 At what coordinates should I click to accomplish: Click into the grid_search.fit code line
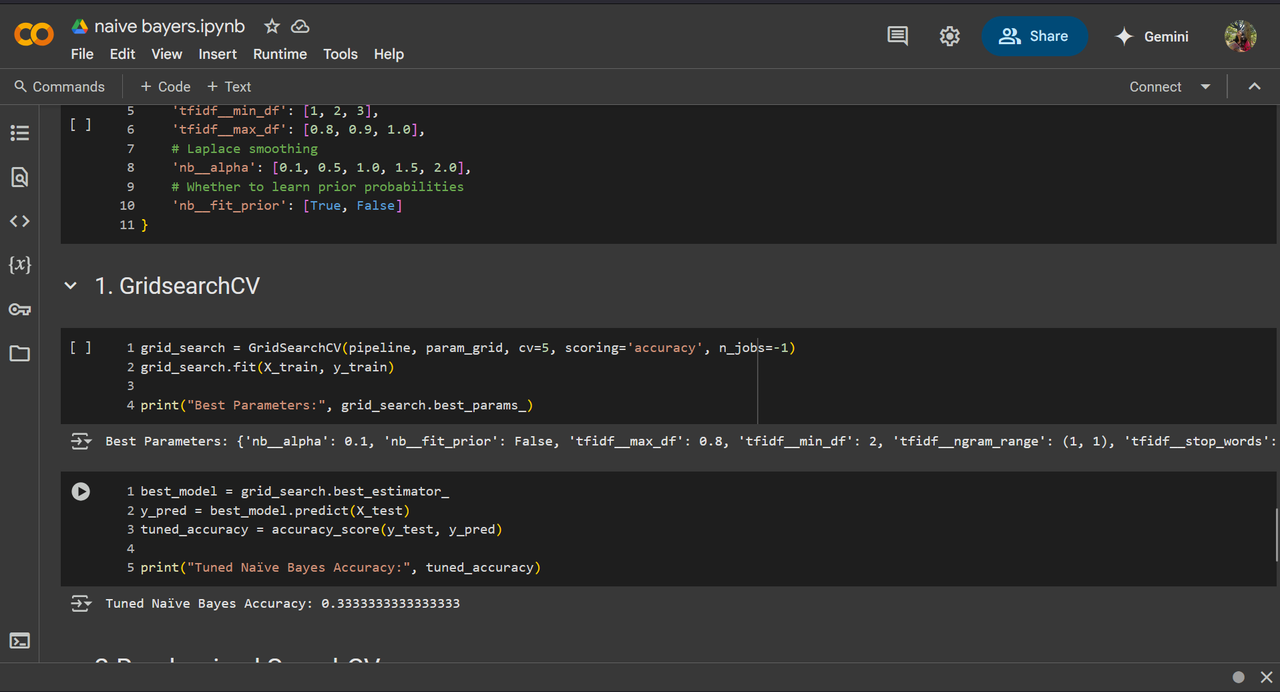point(267,367)
